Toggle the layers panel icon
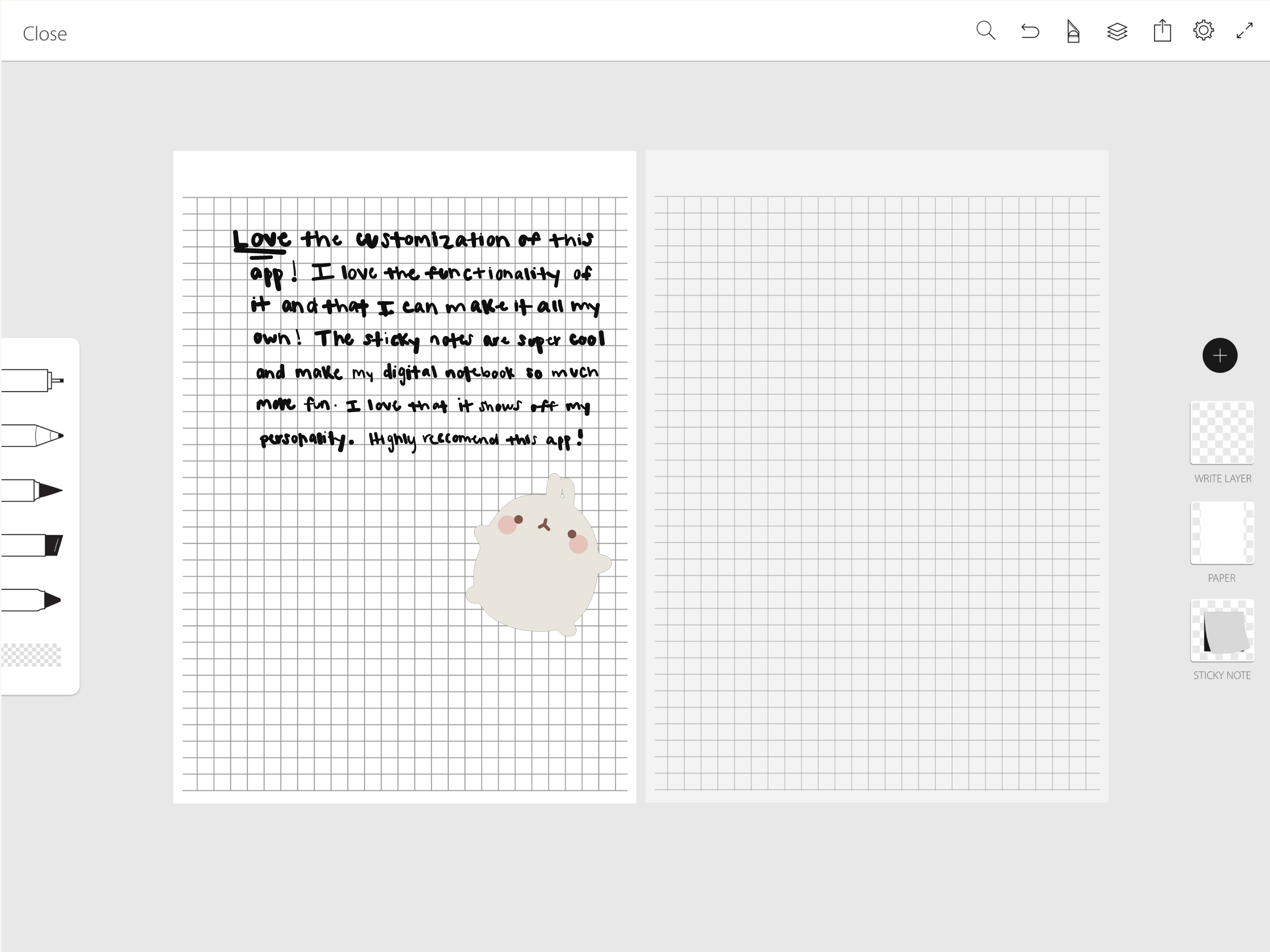The height and width of the screenshot is (952, 1270). pyautogui.click(x=1117, y=32)
